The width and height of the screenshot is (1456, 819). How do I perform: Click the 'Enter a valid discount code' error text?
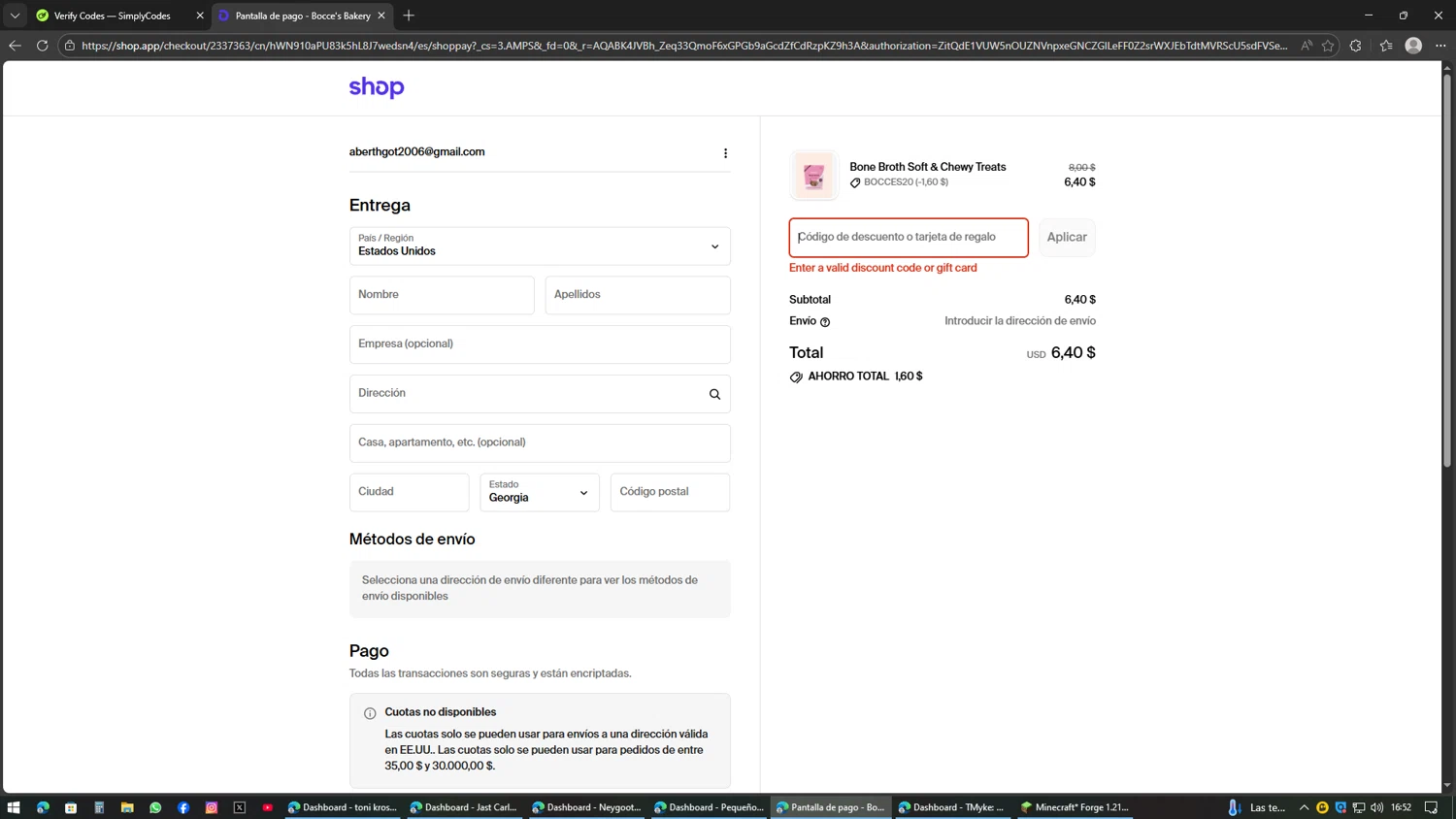click(883, 269)
